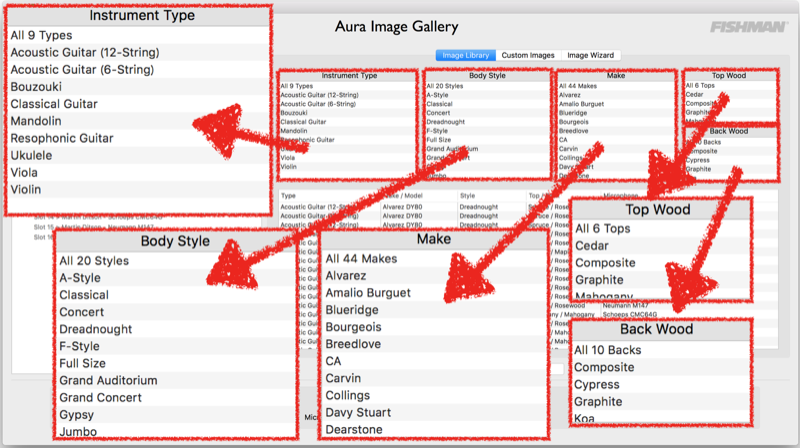The height and width of the screenshot is (448, 800).
Task: Click Jumbo in the enlarged Body Style callout
Action: click(x=78, y=432)
